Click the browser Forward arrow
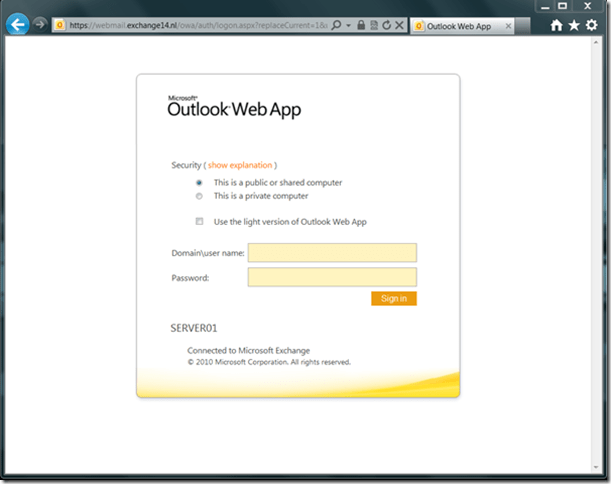The width and height of the screenshot is (611, 484). [x=39, y=24]
